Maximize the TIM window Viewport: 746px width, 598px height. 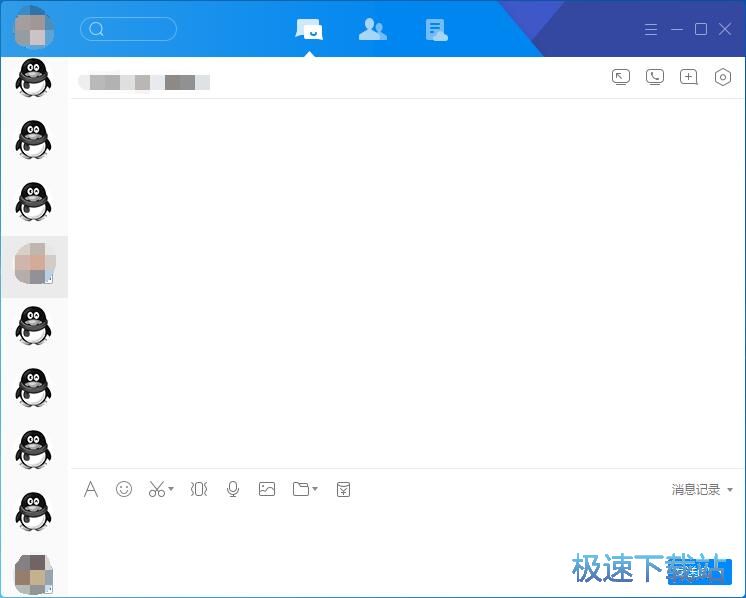701,29
